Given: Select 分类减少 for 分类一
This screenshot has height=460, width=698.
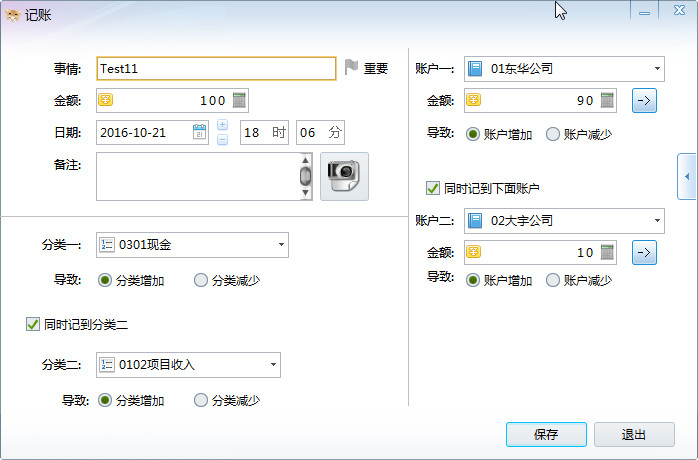Looking at the screenshot, I should 201,280.
